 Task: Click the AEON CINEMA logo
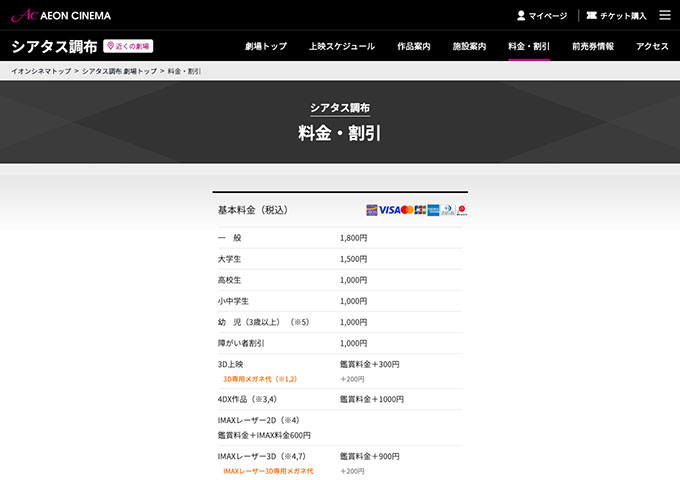pos(60,15)
